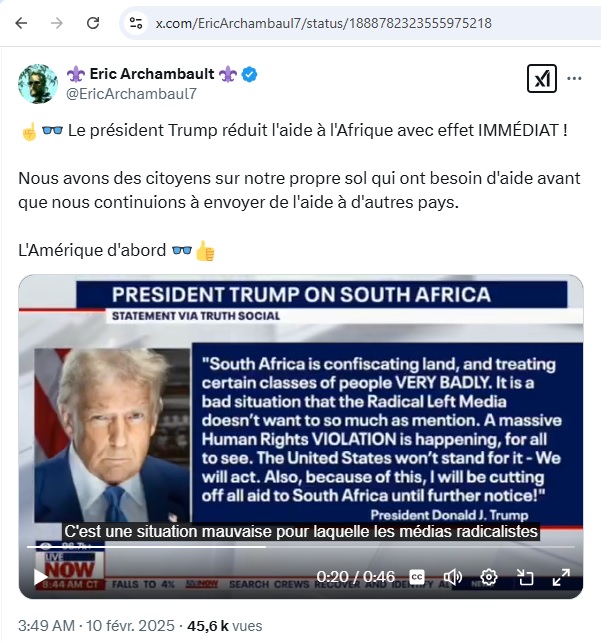The image size is (601, 641).
Task: Toggle closed captions on the video
Action: click(x=417, y=577)
